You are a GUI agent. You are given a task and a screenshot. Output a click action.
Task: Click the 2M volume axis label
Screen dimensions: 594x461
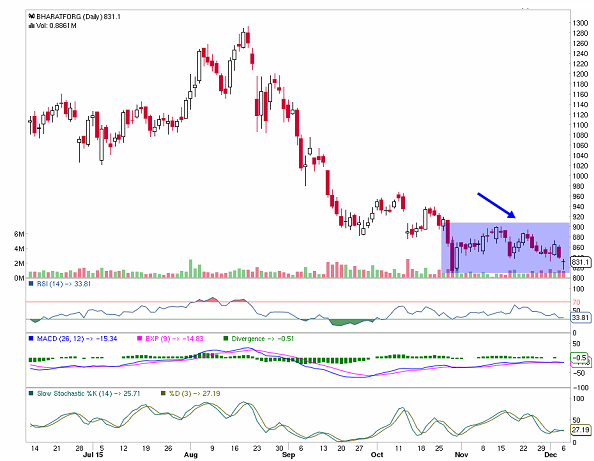pyautogui.click(x=19, y=264)
